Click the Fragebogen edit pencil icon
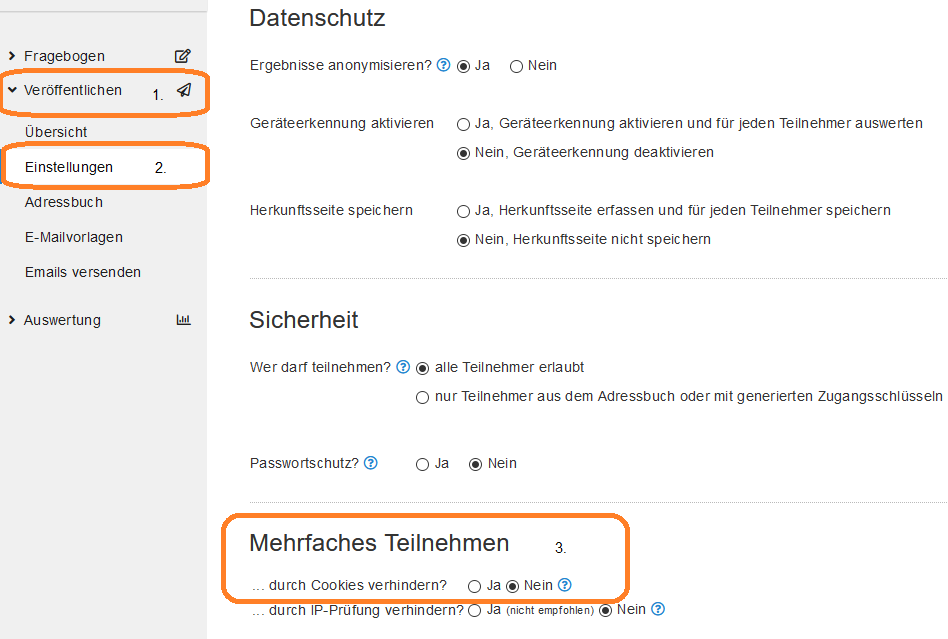This screenshot has height=639, width=948. [x=183, y=56]
